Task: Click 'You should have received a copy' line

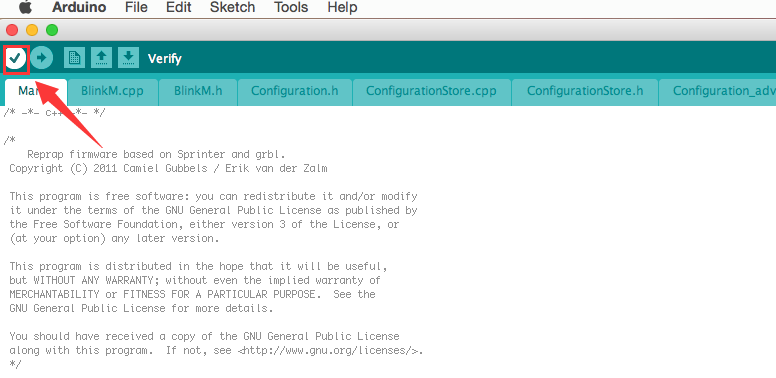Action: point(204,336)
